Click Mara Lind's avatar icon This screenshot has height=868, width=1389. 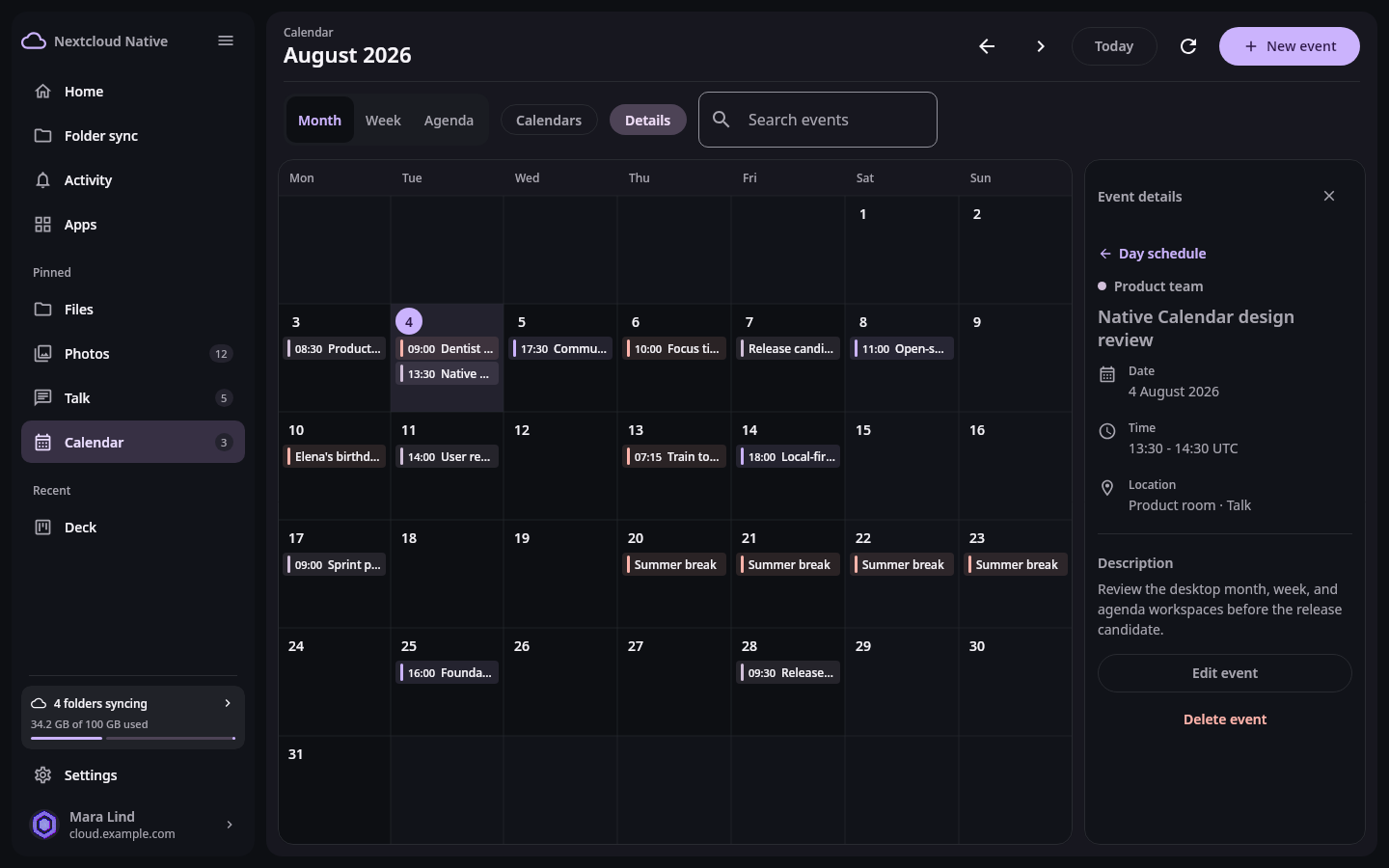[x=44, y=825]
